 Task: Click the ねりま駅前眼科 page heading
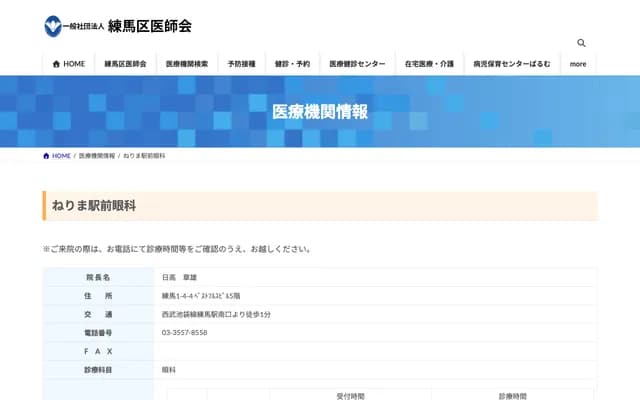click(x=94, y=206)
